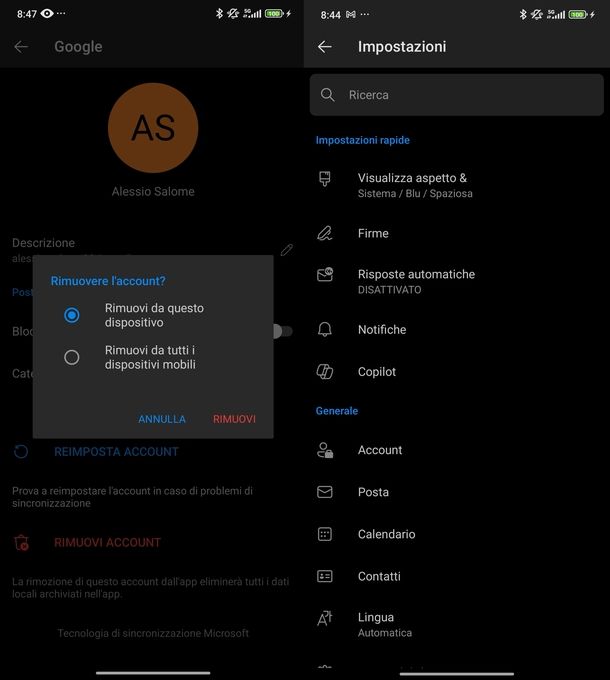610x680 pixels.
Task: Tap the Bluetooth icon in right status bar
Action: click(523, 14)
